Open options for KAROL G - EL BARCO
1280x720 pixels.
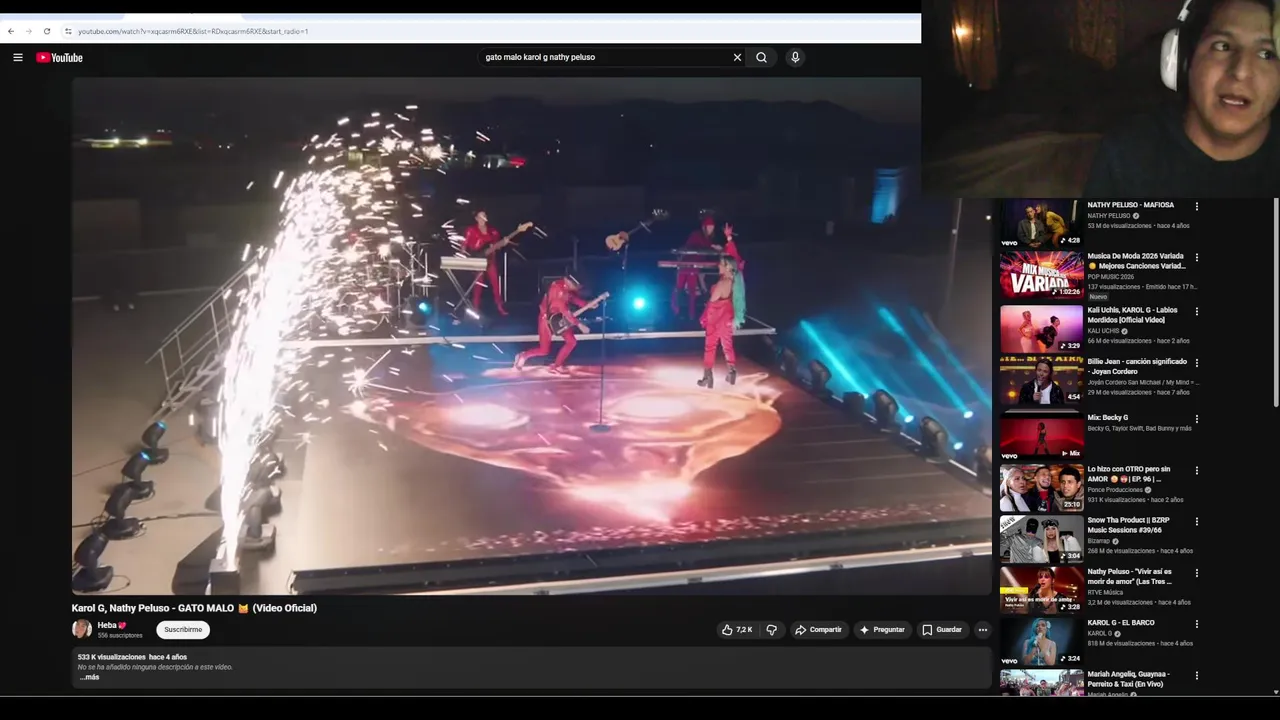pyautogui.click(x=1196, y=624)
